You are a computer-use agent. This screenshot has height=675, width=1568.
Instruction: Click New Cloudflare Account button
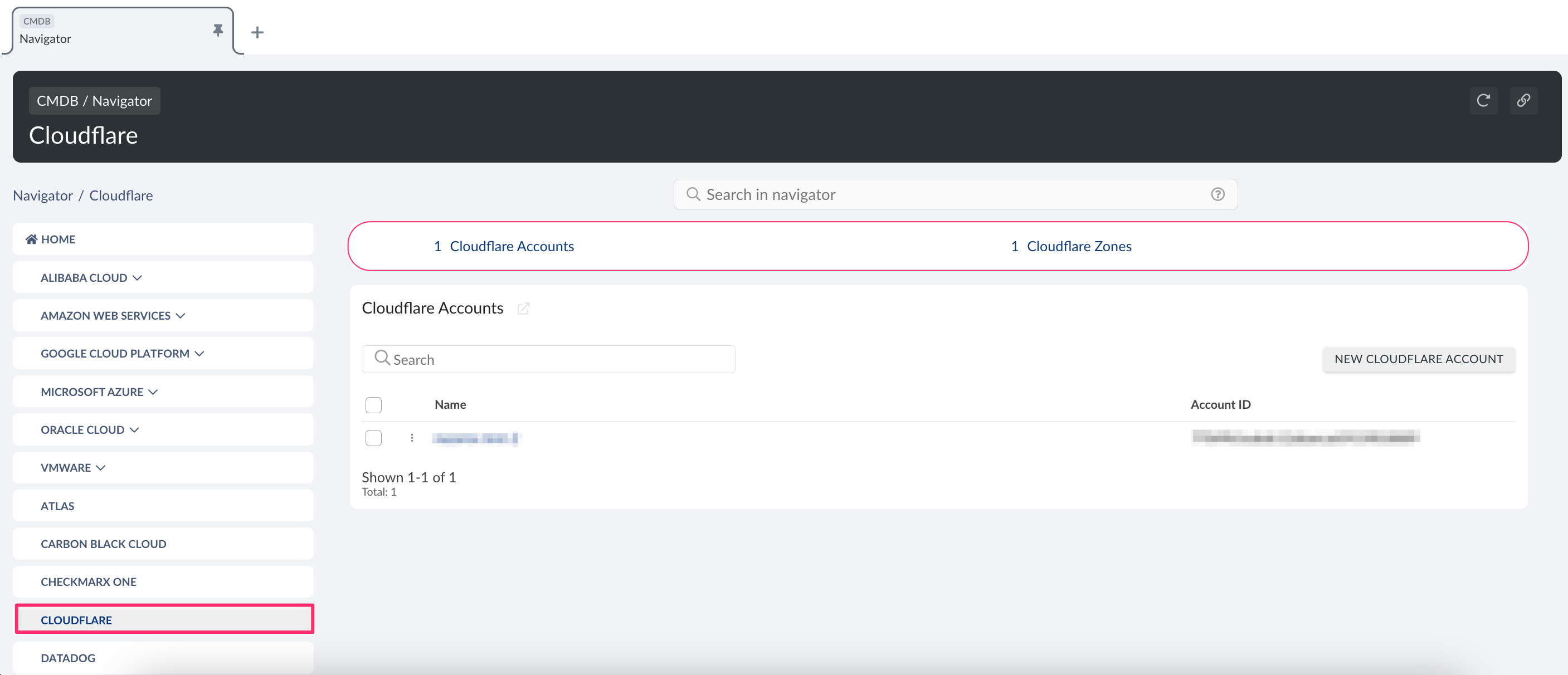1418,359
